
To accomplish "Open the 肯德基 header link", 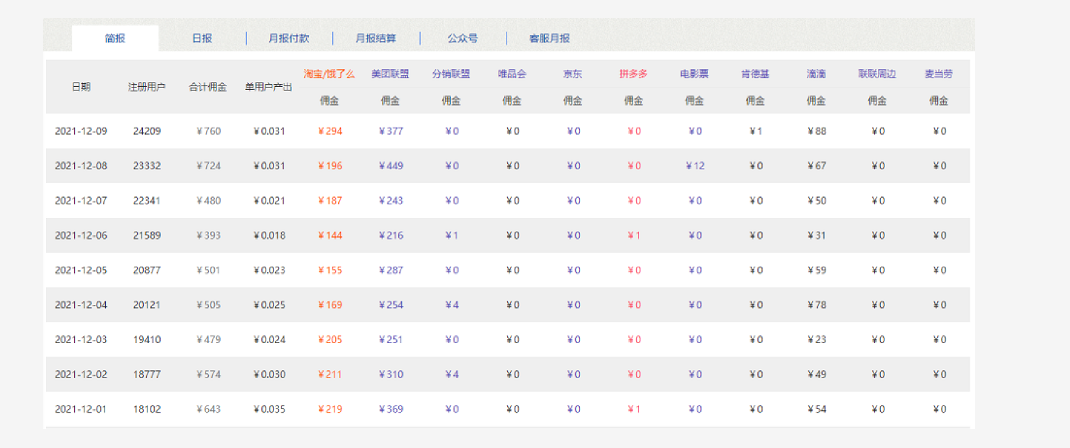I will [x=755, y=74].
